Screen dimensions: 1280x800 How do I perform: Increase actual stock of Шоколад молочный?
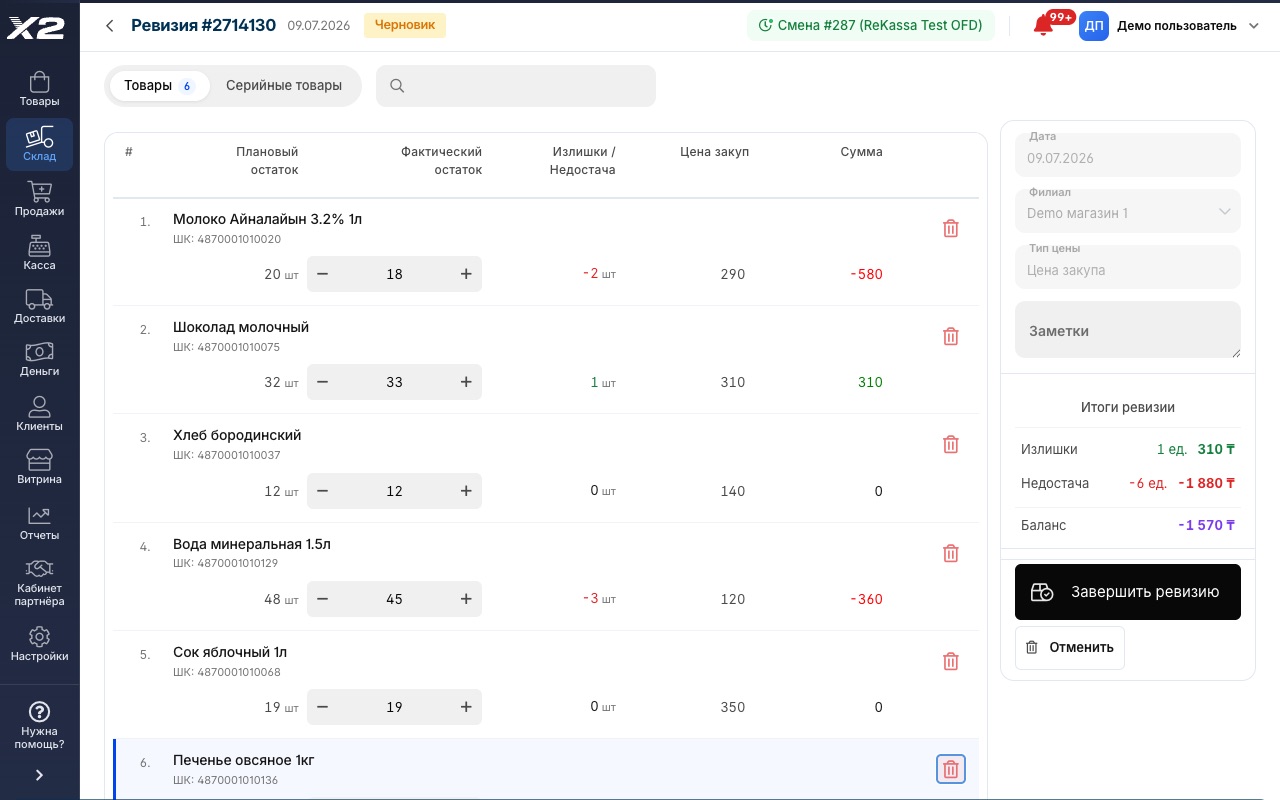(x=466, y=382)
